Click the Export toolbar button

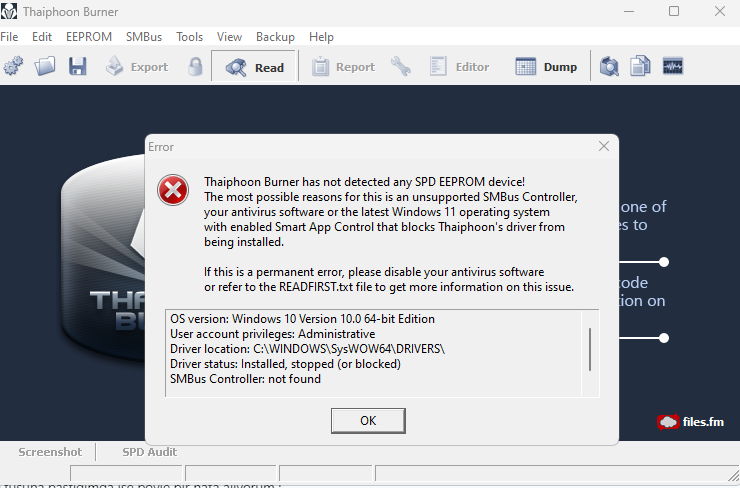136,67
